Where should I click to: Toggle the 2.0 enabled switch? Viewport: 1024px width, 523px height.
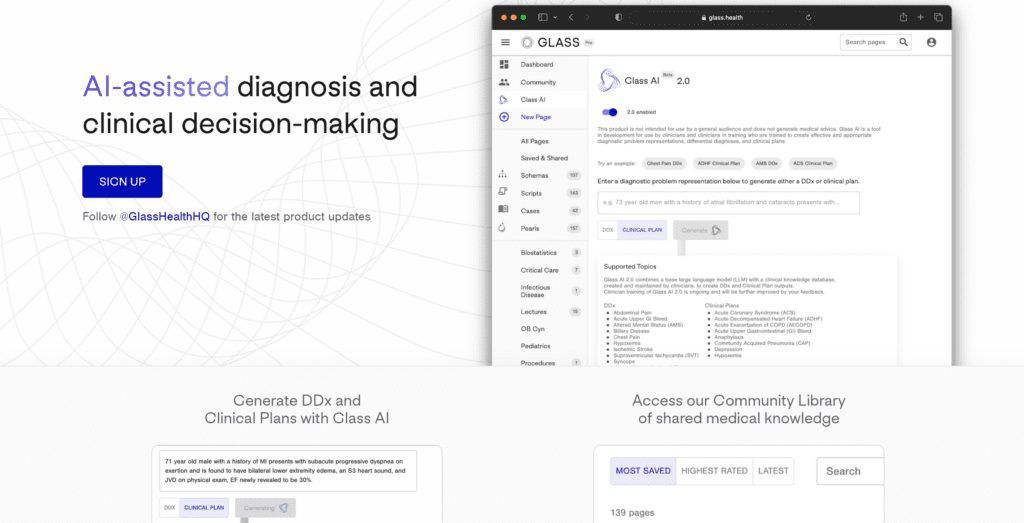tap(610, 112)
